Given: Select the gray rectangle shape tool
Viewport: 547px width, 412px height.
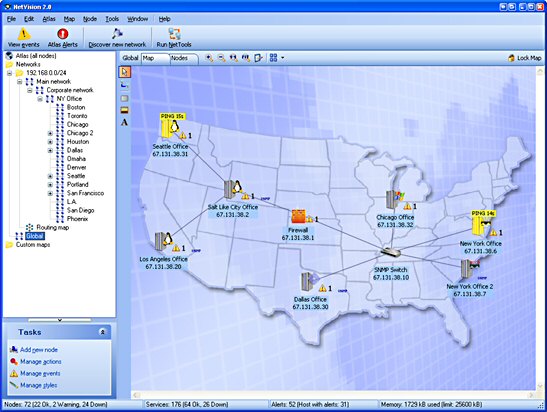Looking at the screenshot, I should coord(125,98).
